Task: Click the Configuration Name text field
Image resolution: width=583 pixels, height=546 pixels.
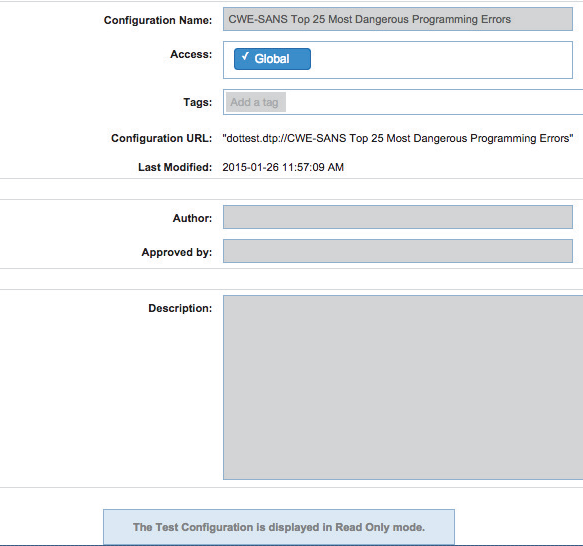Action: point(397,19)
